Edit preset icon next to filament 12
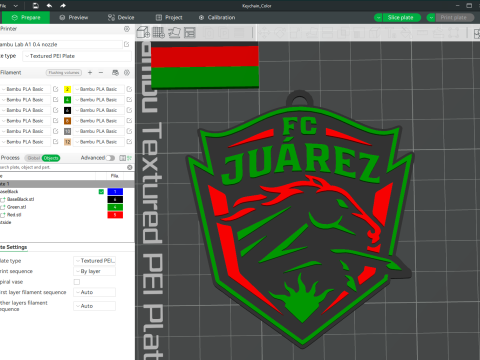The image size is (480, 360). 129,142
